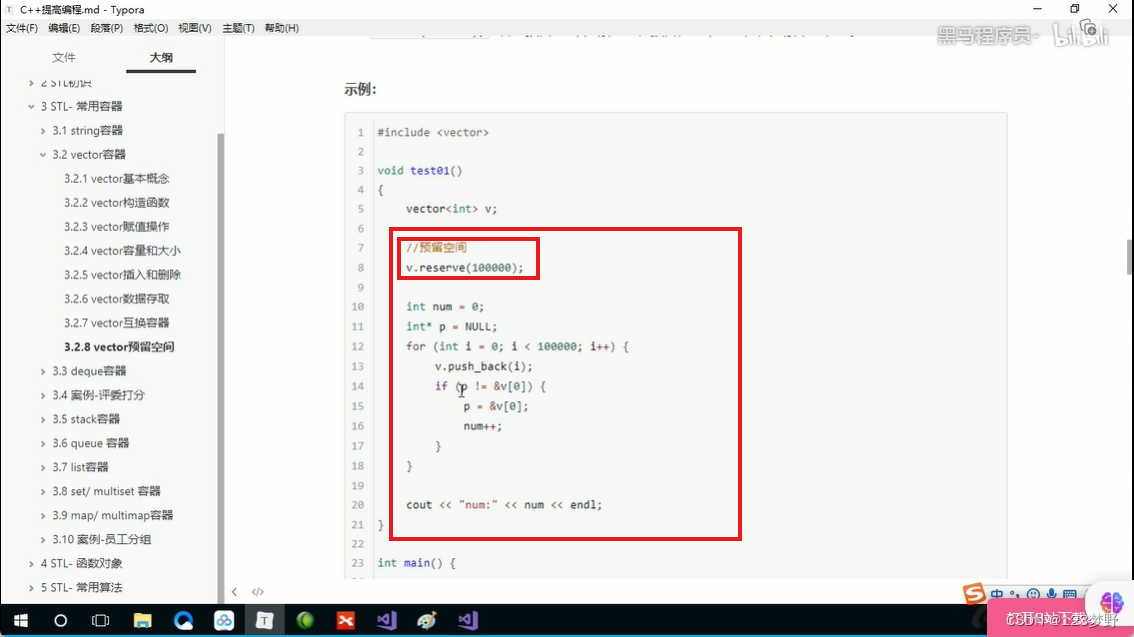
Task: Jump to 3.2.3 vector赋值操作 heading
Action: [116, 226]
